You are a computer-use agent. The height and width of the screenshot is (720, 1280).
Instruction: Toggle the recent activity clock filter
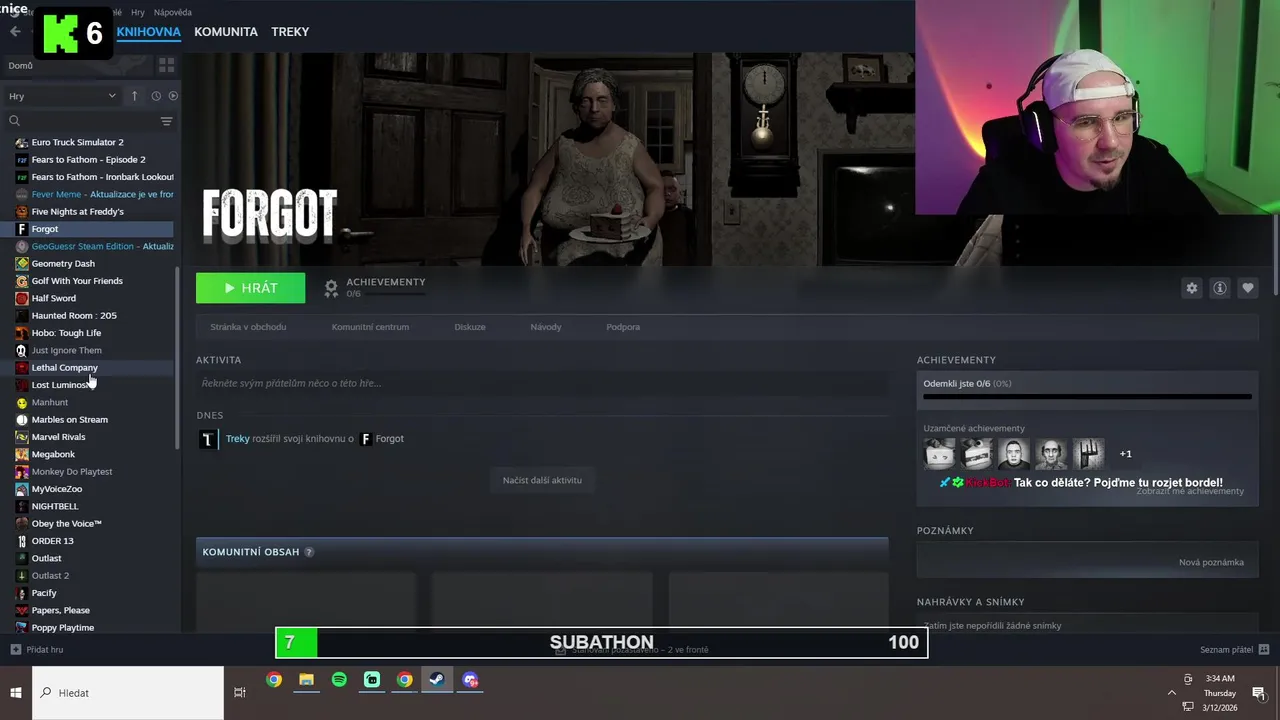156,96
